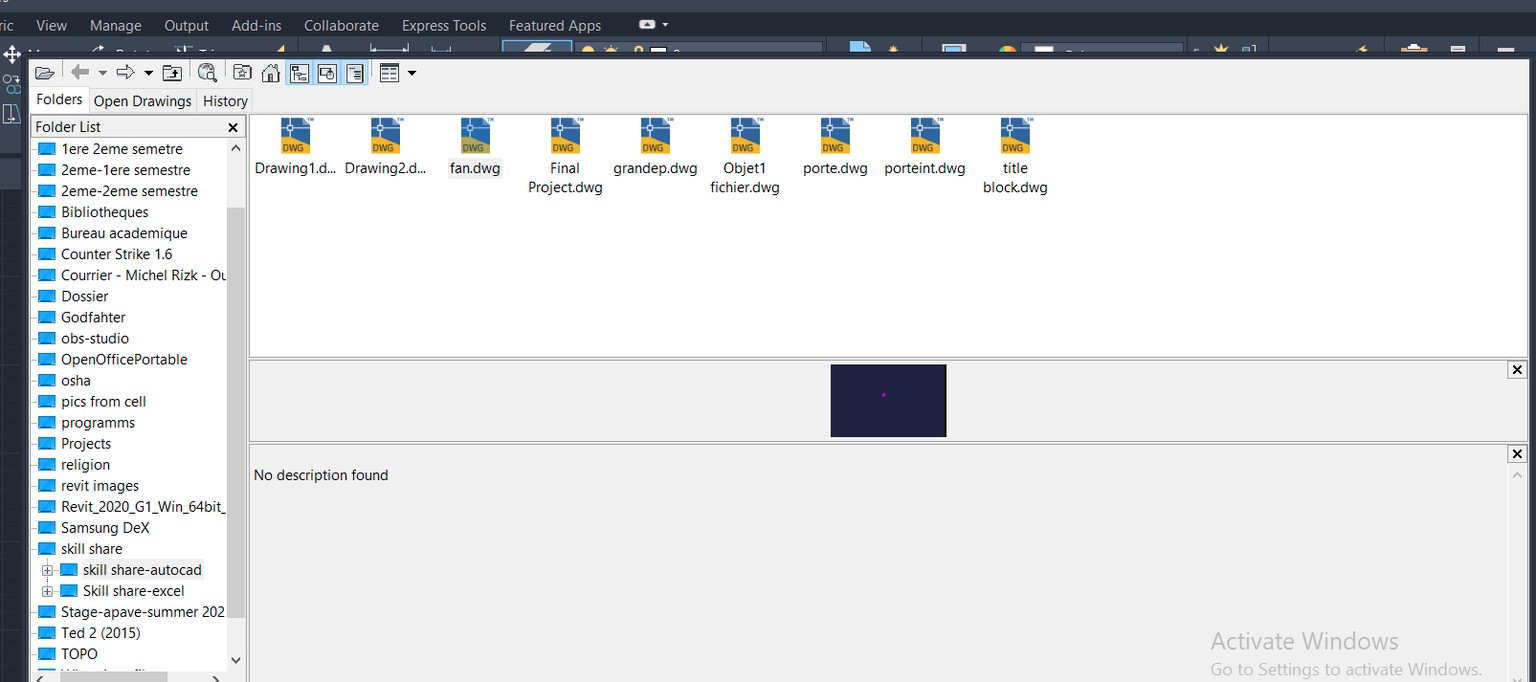Select the Objet1 fichier.dwg file icon

[x=745, y=136]
